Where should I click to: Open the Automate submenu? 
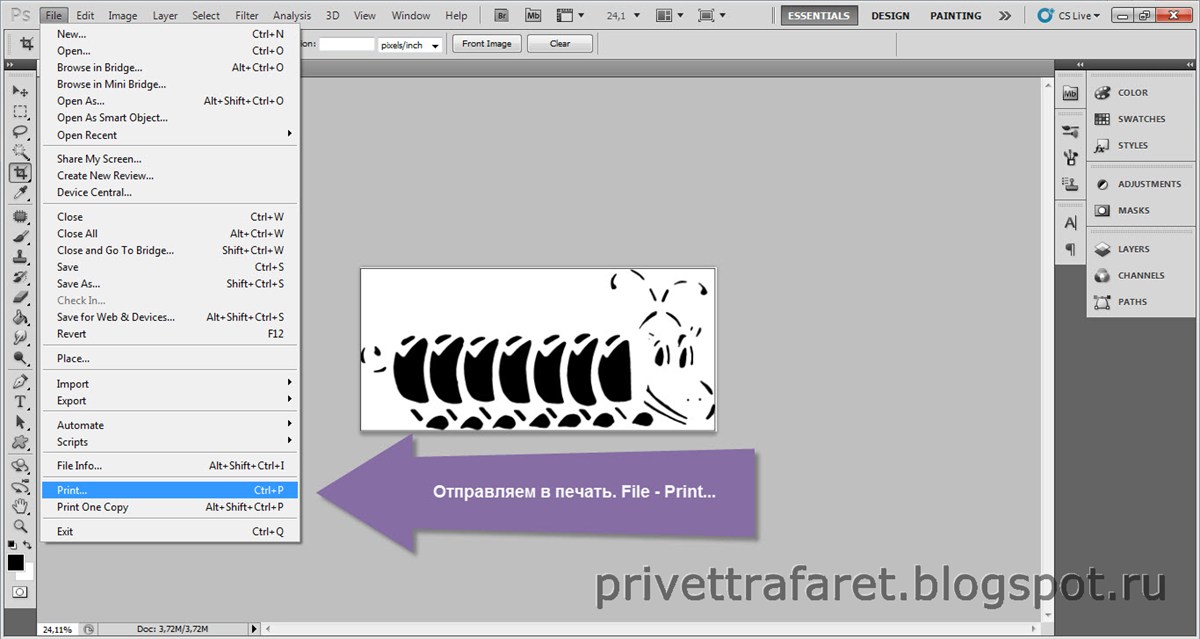pos(170,425)
